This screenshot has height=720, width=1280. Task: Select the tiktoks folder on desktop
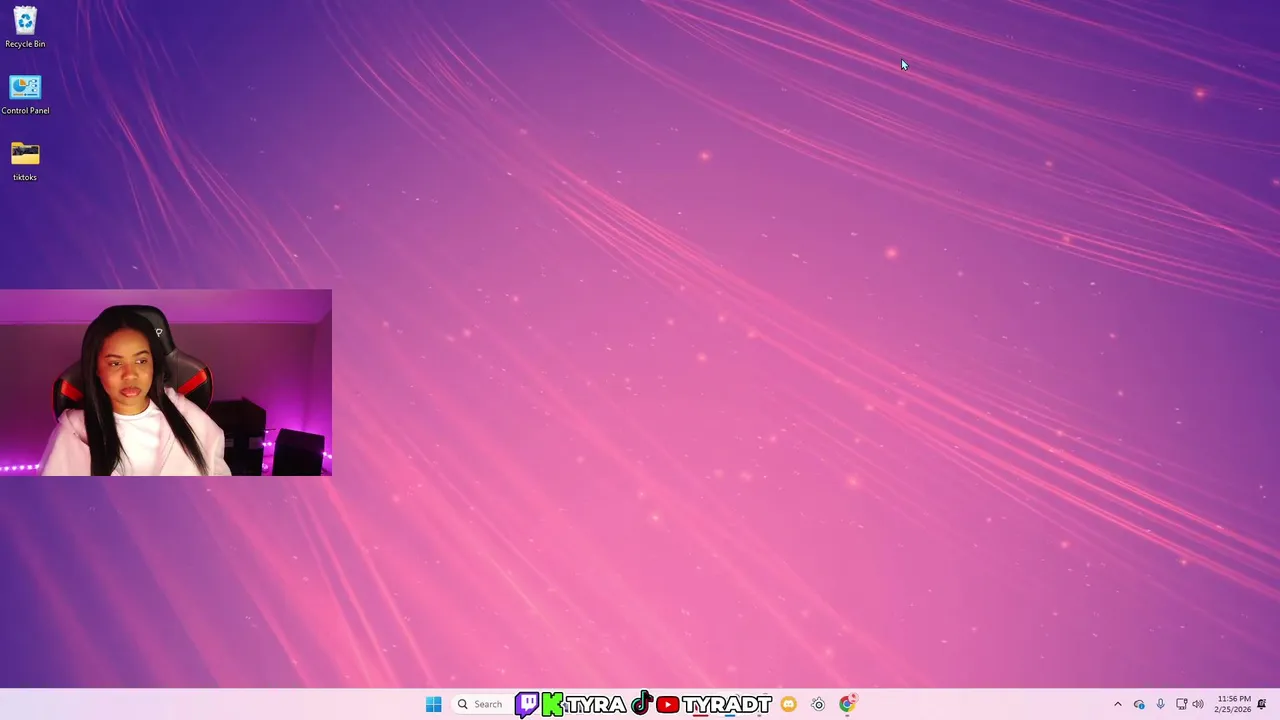coord(25,161)
